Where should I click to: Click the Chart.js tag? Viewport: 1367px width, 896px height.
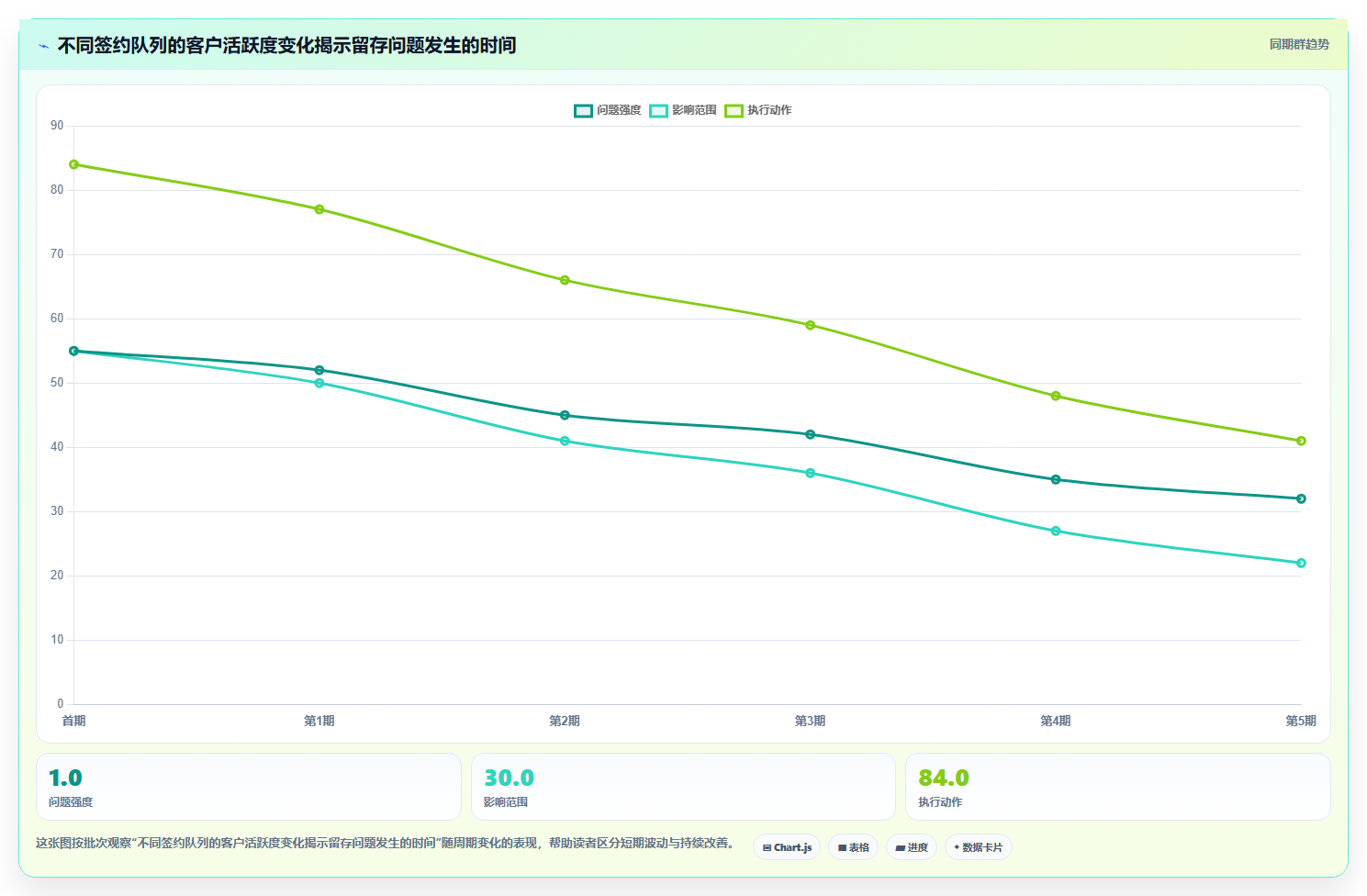point(787,847)
